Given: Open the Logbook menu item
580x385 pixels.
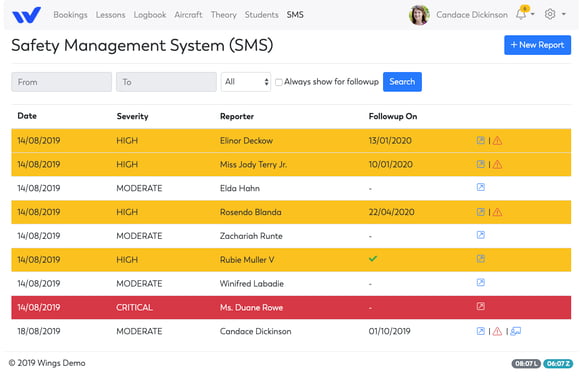Looking at the screenshot, I should (150, 15).
